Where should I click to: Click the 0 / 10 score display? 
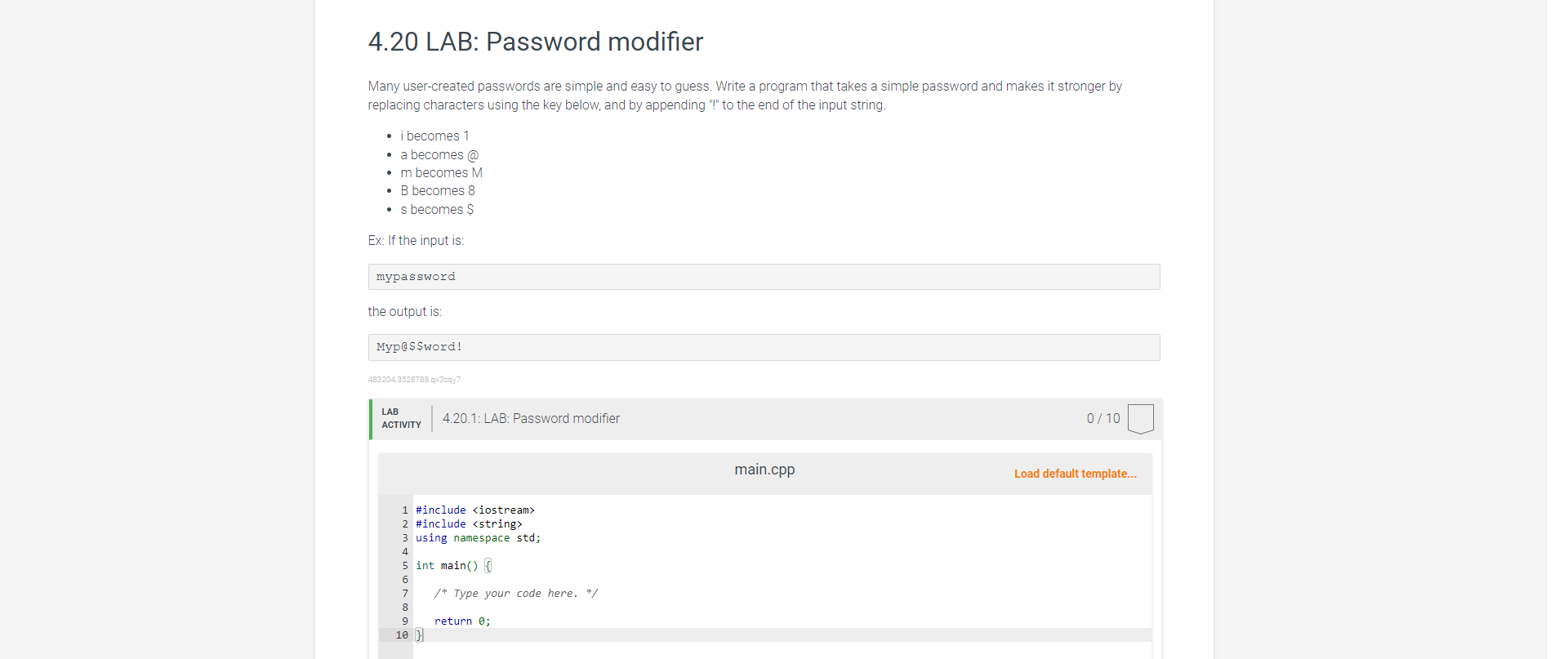(1102, 418)
